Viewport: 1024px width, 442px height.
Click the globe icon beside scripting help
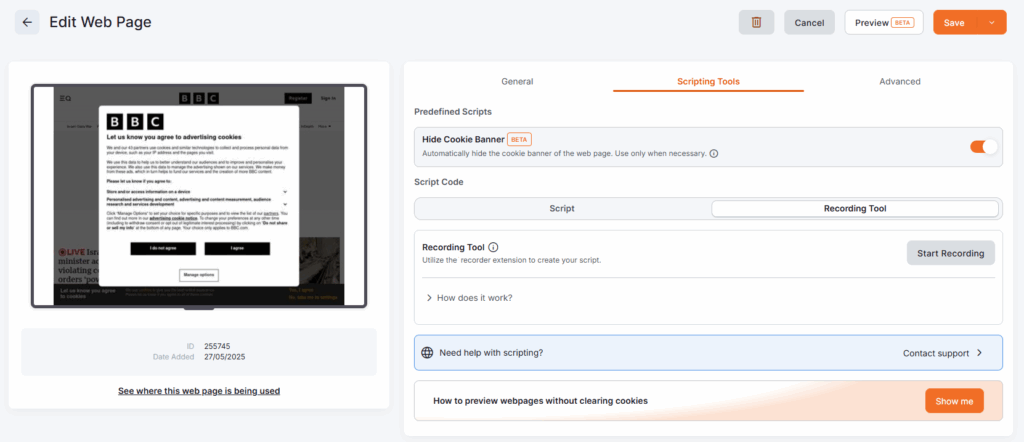427,353
